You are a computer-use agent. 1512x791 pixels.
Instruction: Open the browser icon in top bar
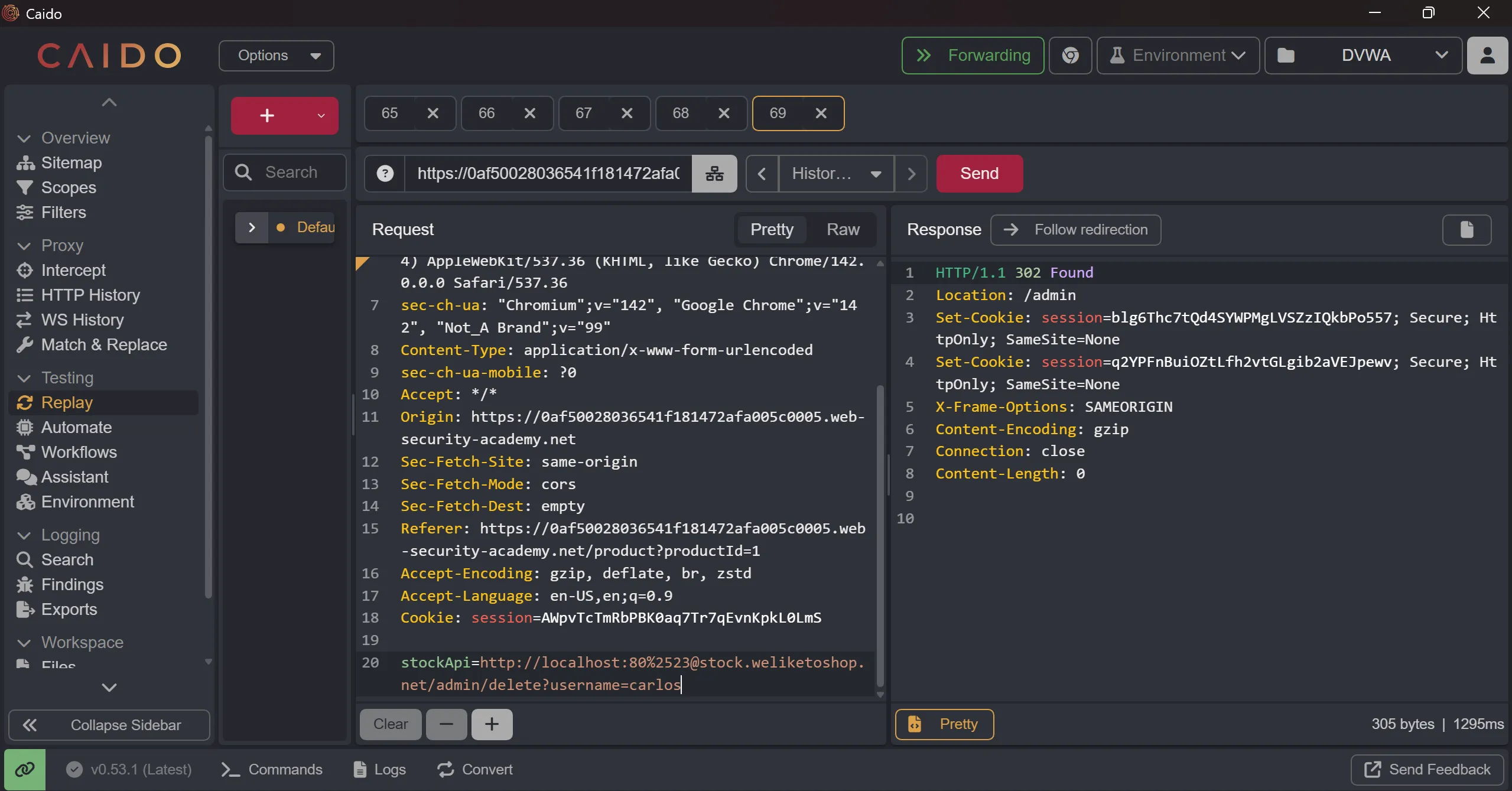(1070, 56)
